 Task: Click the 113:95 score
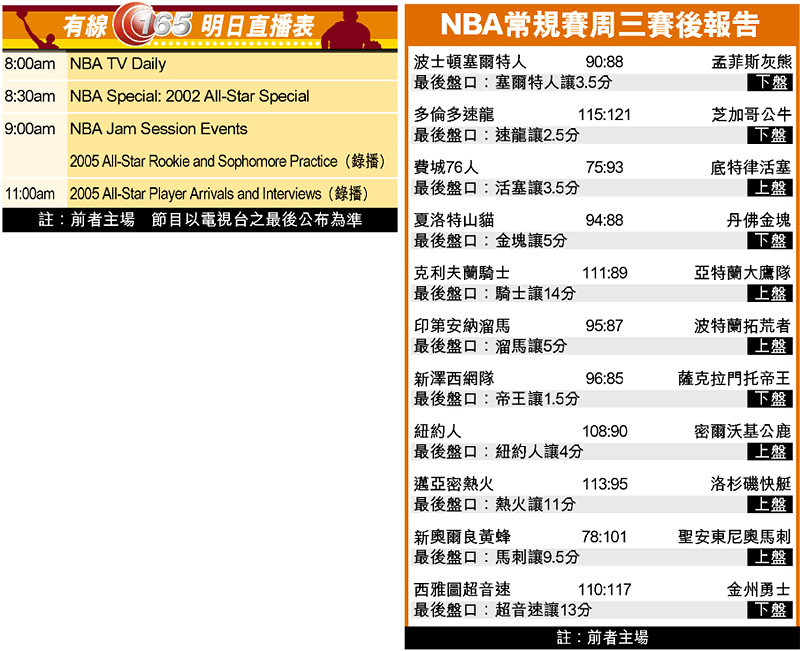[x=605, y=484]
